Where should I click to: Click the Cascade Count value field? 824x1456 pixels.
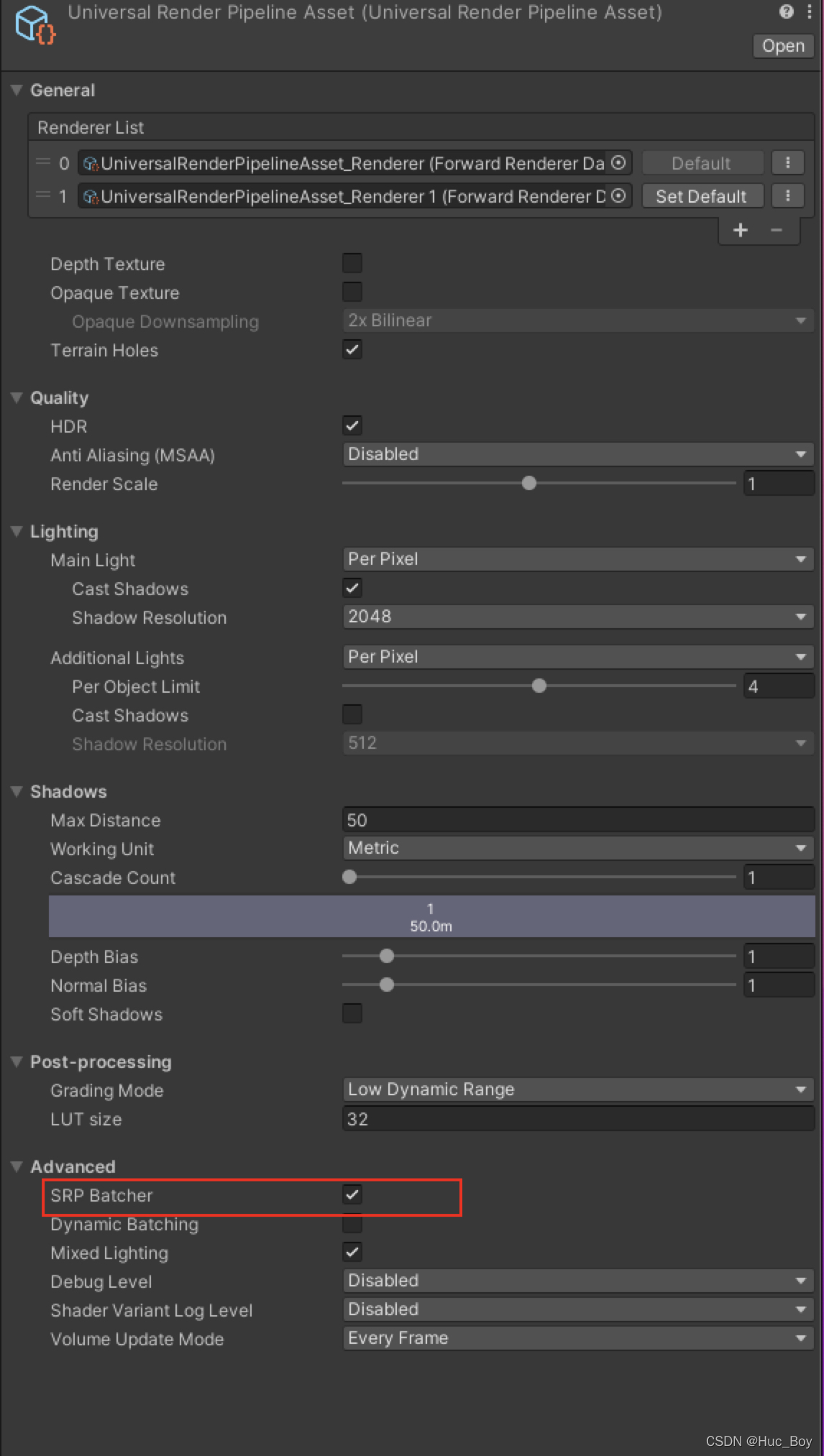(x=779, y=877)
